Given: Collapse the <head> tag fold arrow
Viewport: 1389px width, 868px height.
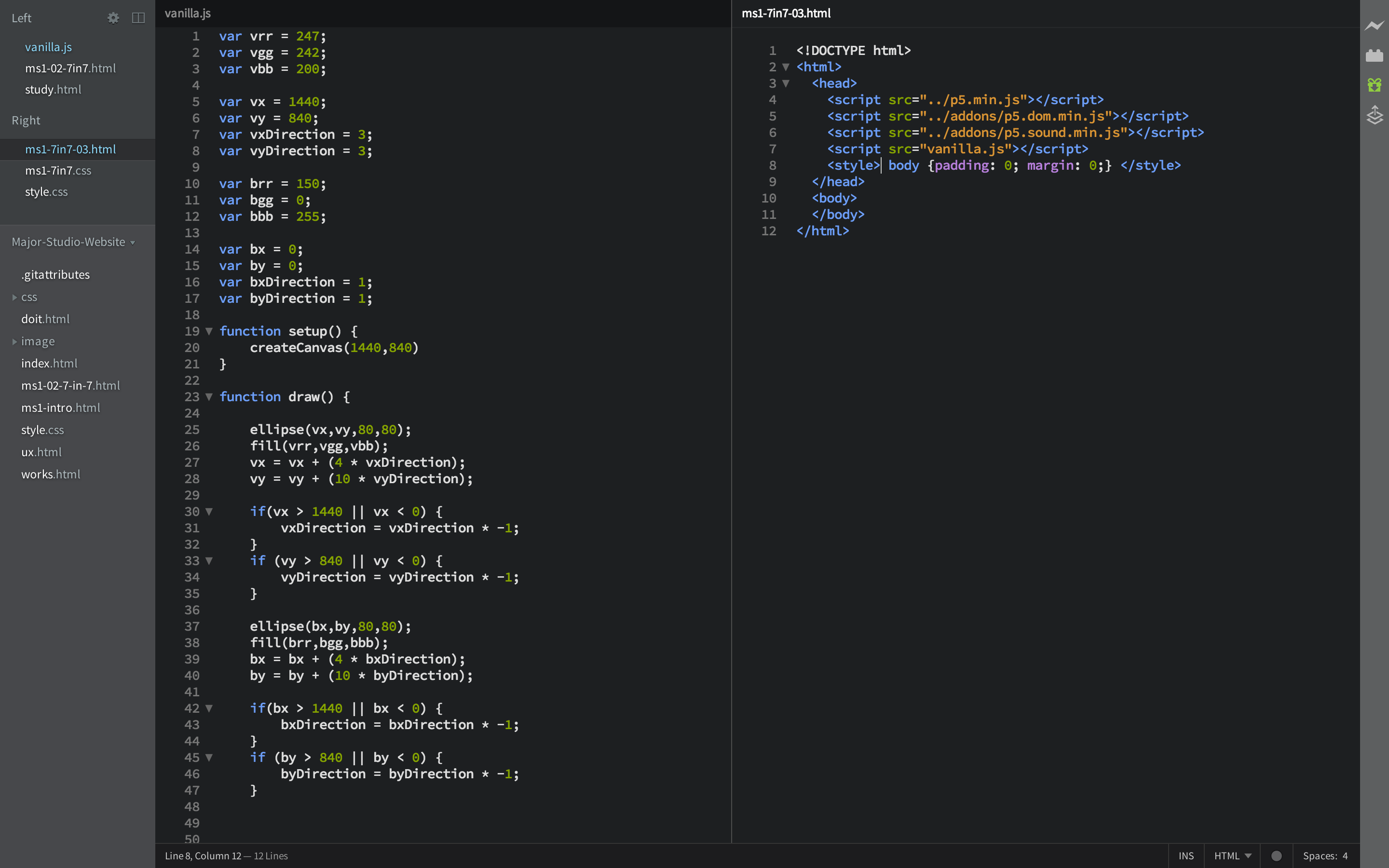Looking at the screenshot, I should coord(786,83).
